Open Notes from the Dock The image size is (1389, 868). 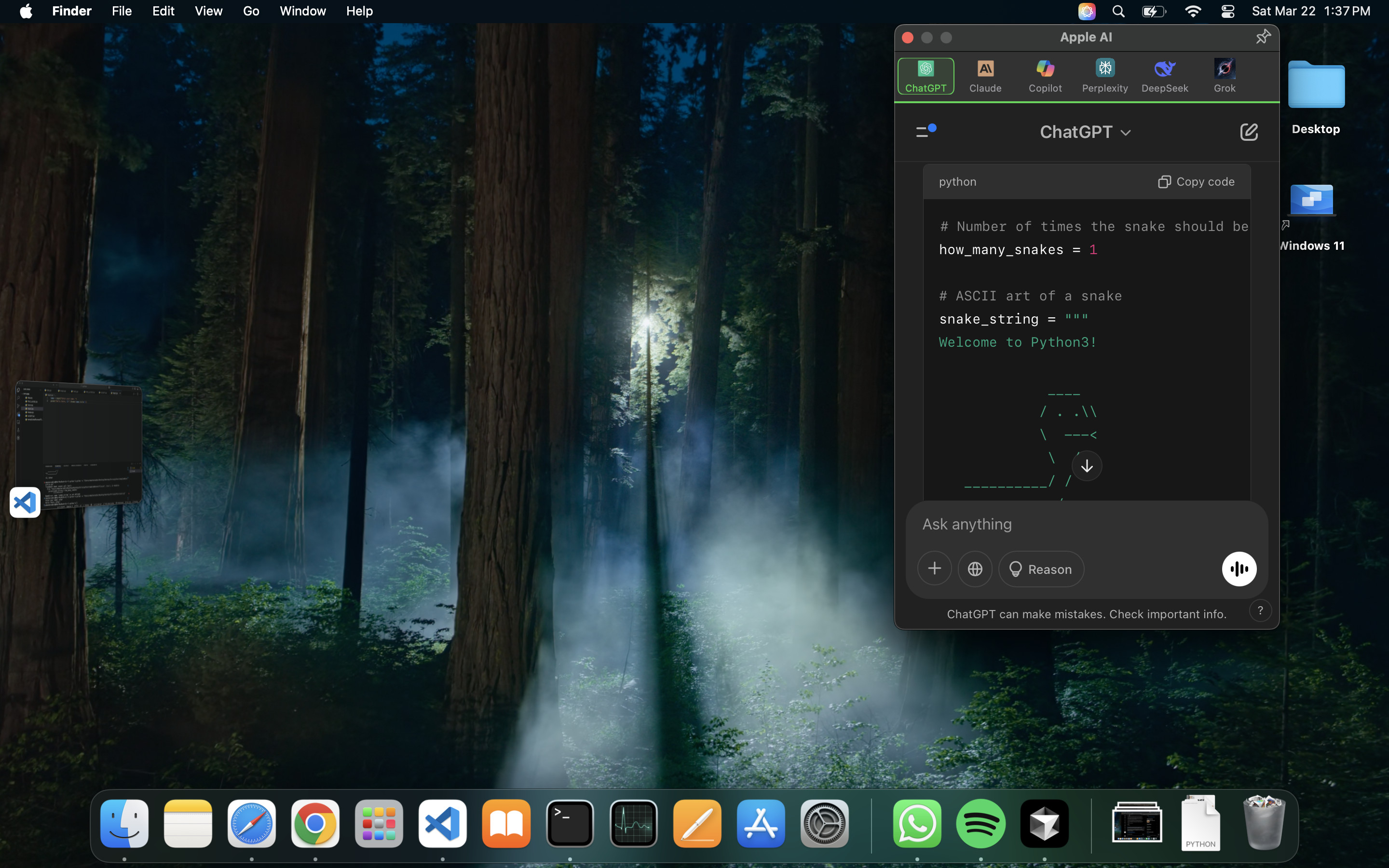pyautogui.click(x=188, y=823)
